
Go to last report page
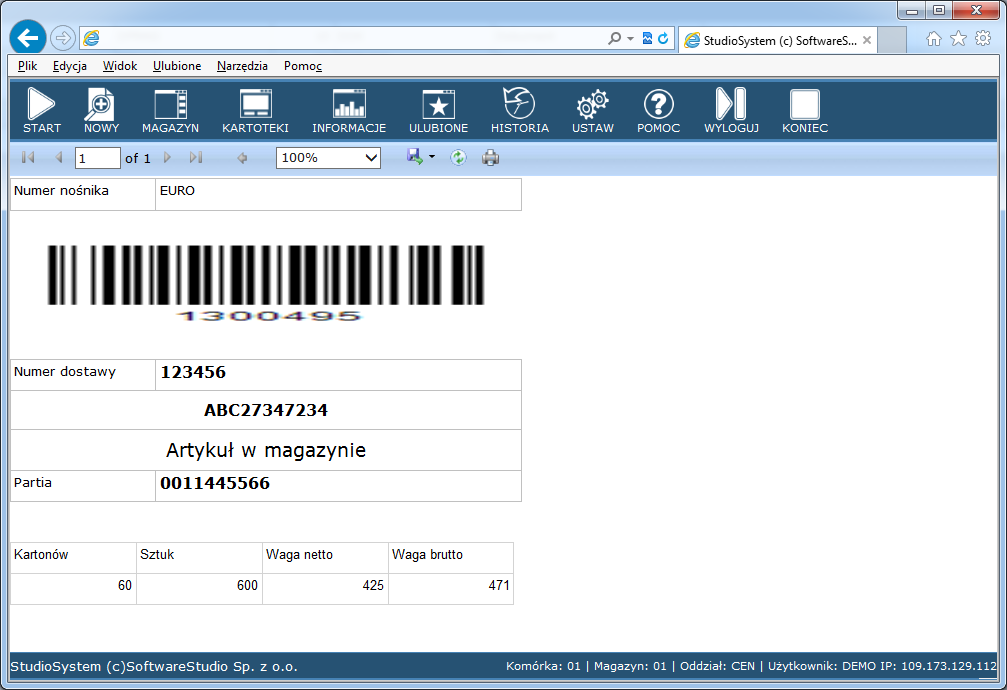[x=196, y=157]
